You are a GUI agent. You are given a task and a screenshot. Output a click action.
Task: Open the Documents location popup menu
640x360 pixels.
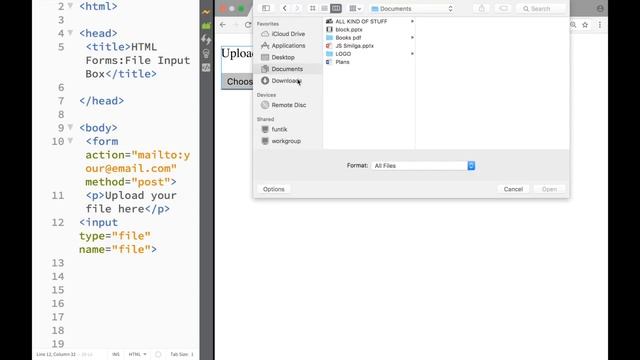[x=412, y=9]
